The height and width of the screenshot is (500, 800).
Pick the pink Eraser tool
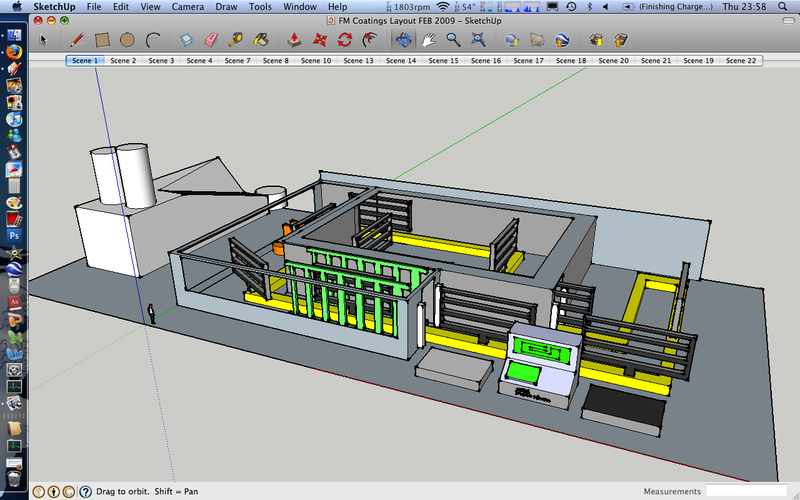[211, 40]
